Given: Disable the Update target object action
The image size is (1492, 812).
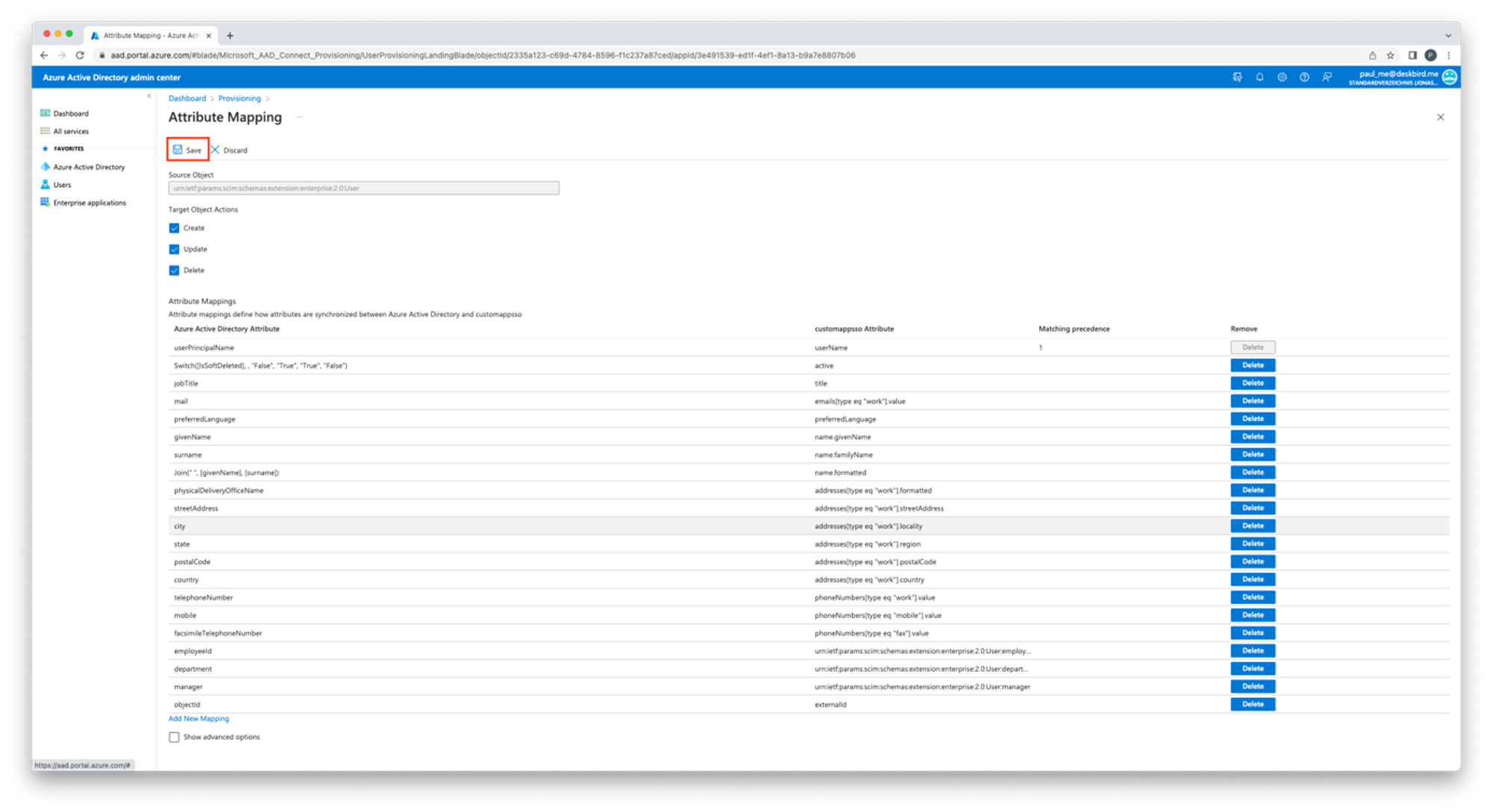Looking at the screenshot, I should 174,248.
